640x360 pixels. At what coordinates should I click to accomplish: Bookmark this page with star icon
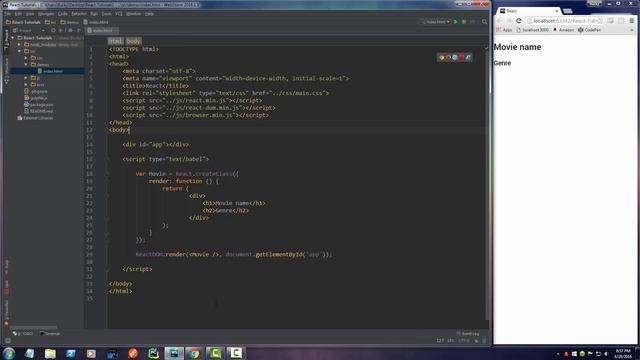pos(600,21)
